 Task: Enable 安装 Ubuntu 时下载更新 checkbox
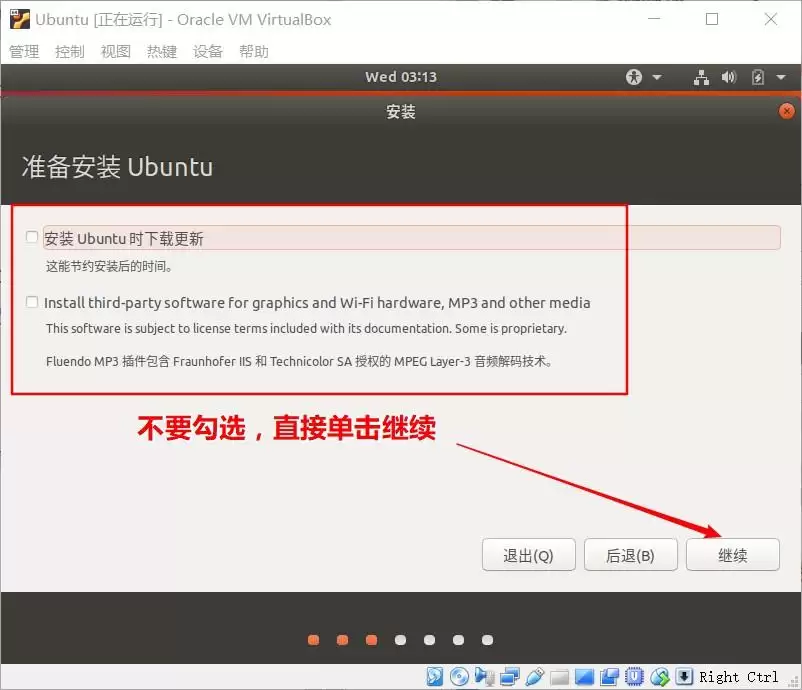(31, 236)
